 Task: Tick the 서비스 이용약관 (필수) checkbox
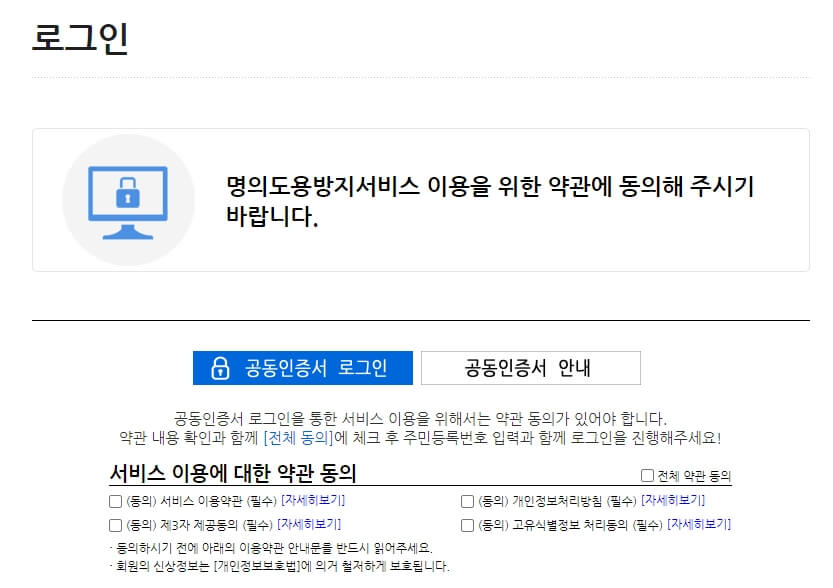coord(115,501)
